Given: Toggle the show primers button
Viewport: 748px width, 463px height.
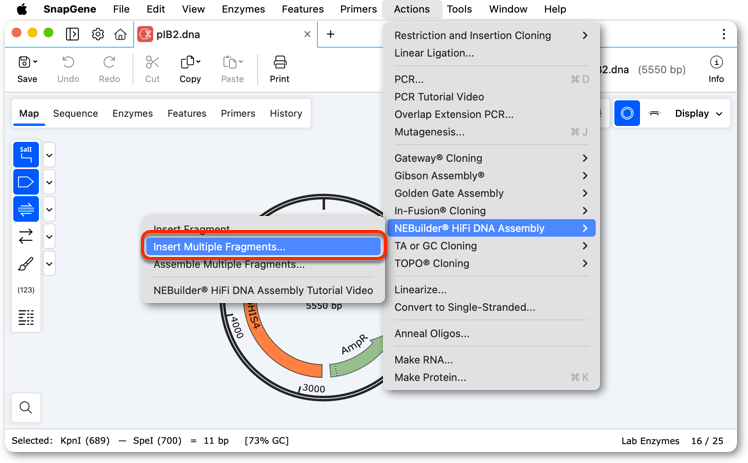Looking at the screenshot, I should (26, 209).
